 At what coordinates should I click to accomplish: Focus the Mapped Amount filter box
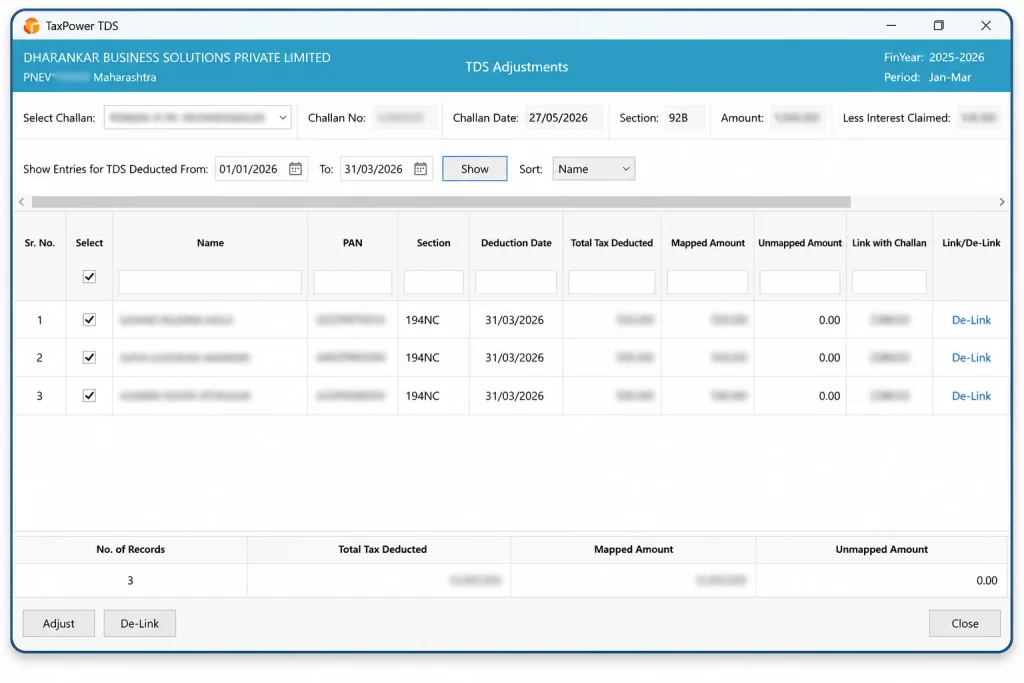pos(707,282)
